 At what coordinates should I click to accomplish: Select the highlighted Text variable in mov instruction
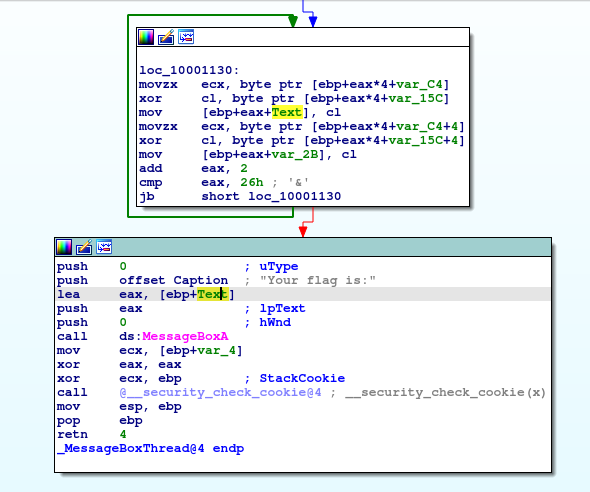pyautogui.click(x=287, y=112)
